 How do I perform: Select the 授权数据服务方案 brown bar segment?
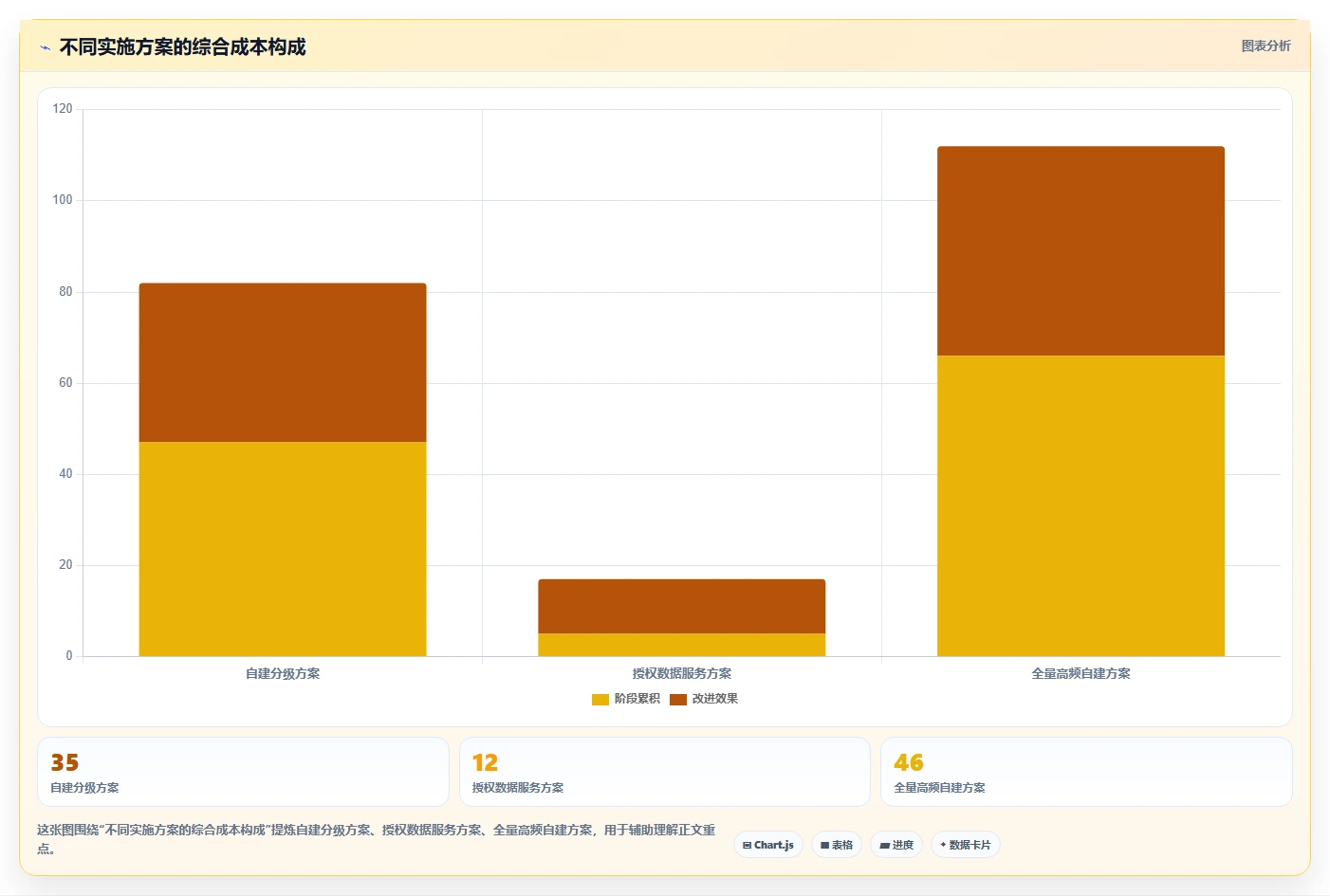(x=682, y=606)
